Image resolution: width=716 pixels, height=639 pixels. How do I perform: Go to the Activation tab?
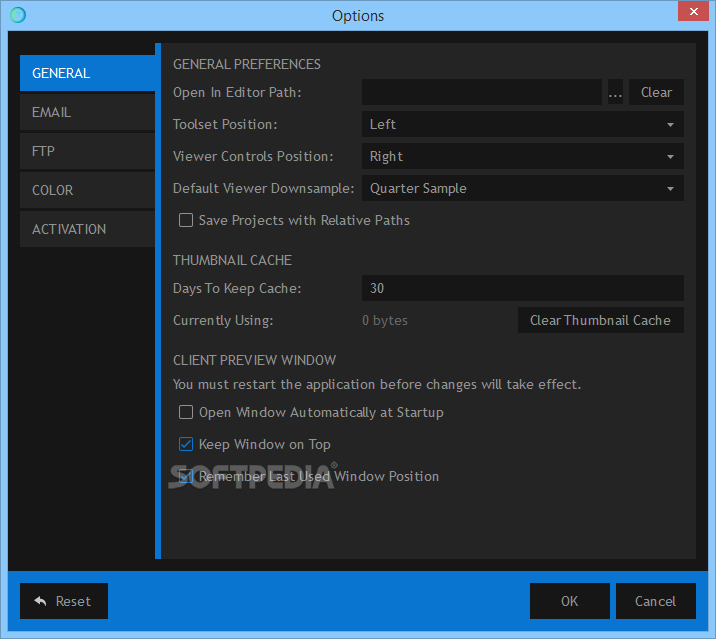point(87,229)
